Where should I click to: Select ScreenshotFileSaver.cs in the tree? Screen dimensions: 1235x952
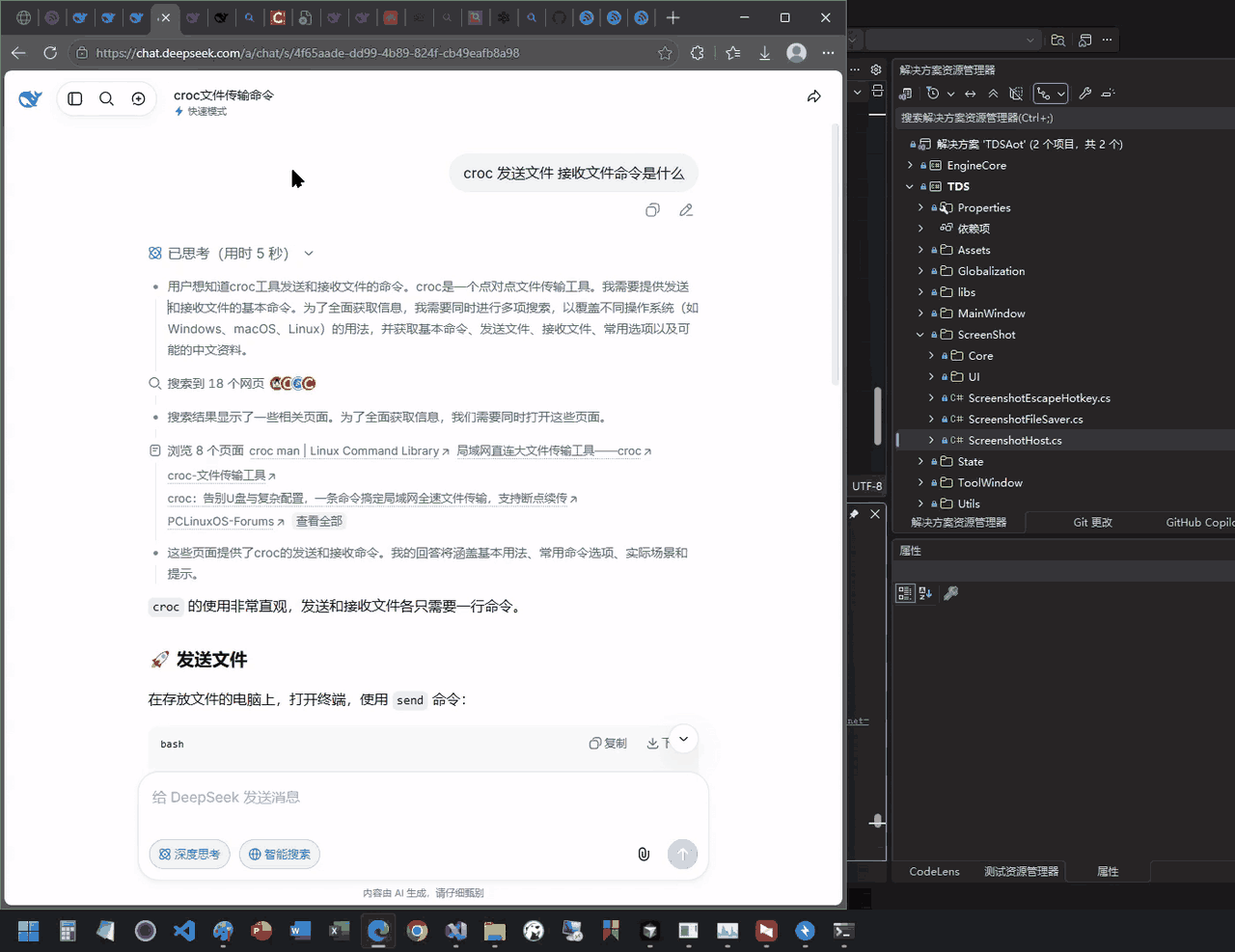click(x=1025, y=420)
